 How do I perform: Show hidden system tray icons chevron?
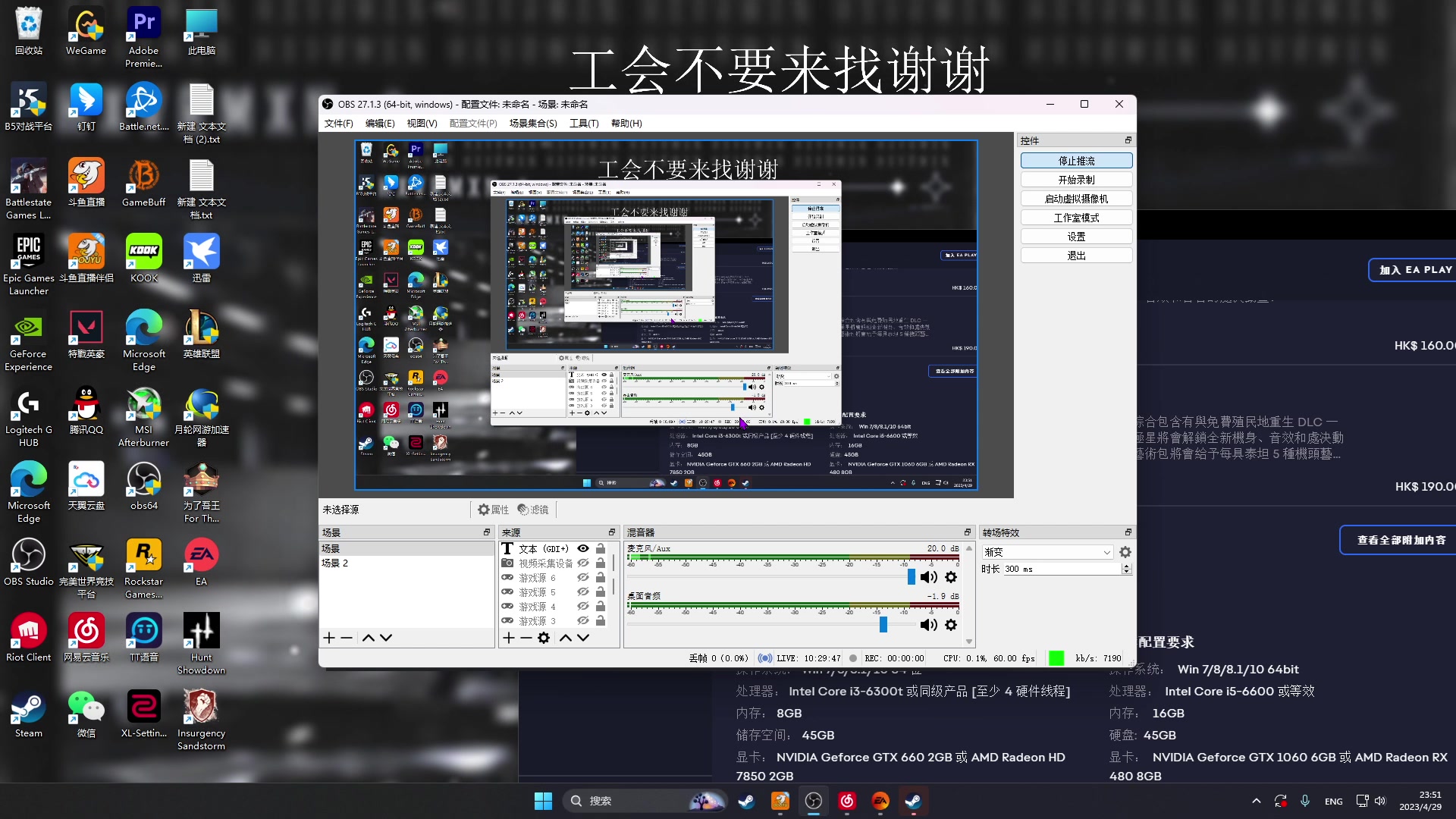[1257, 801]
